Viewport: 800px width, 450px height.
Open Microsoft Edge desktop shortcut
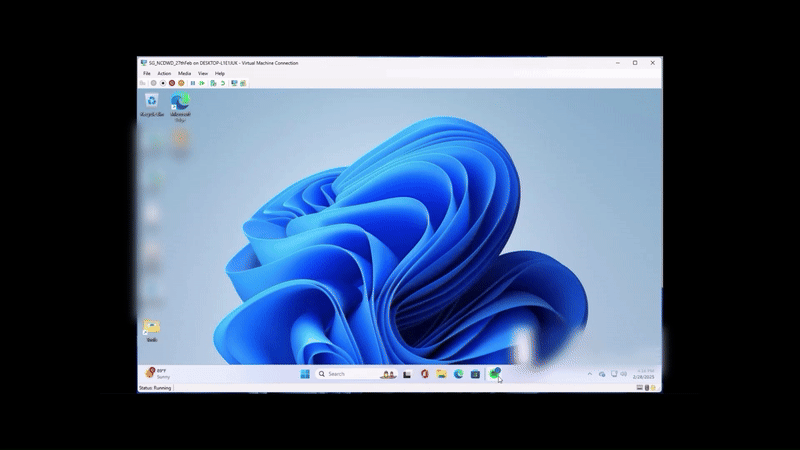click(180, 104)
